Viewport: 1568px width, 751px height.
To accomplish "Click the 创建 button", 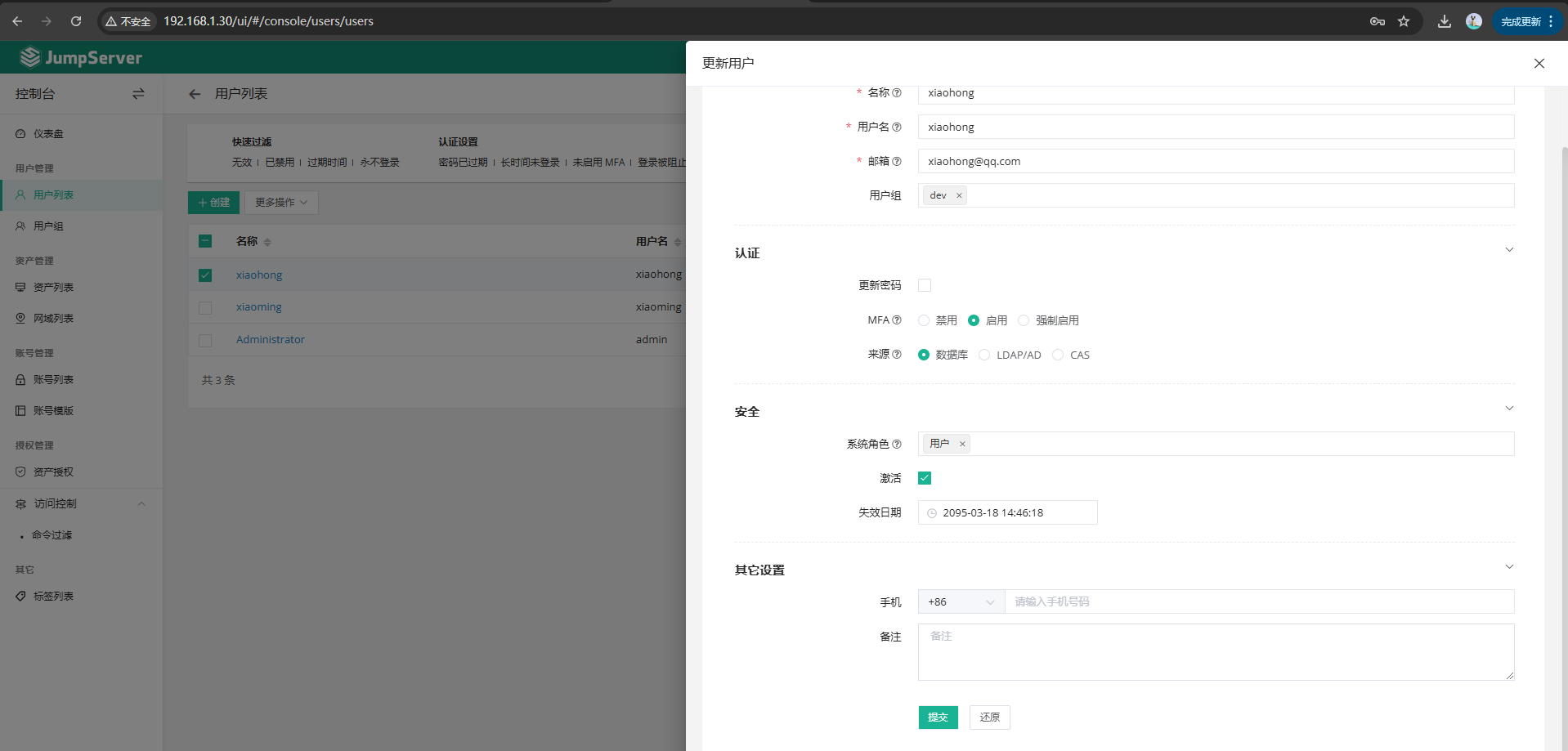I will click(213, 203).
